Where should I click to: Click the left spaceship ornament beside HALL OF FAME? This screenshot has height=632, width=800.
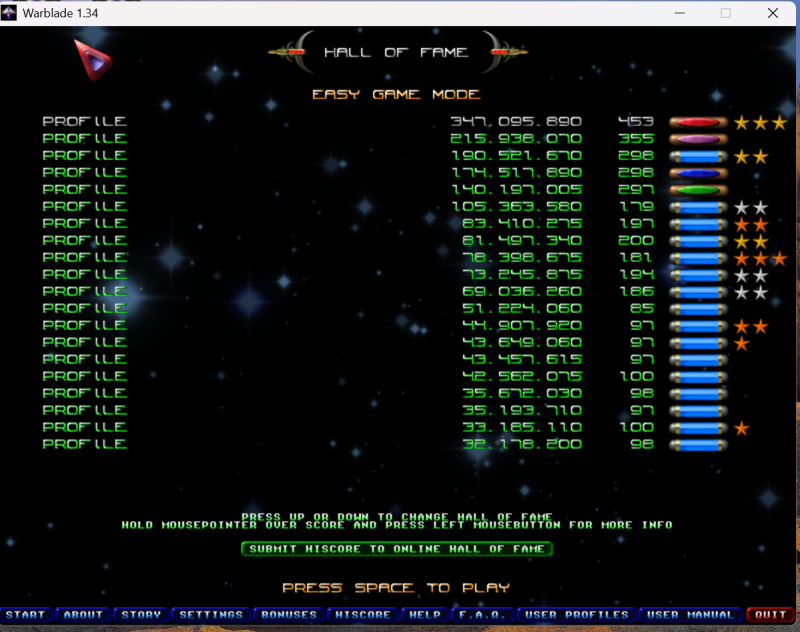290,52
